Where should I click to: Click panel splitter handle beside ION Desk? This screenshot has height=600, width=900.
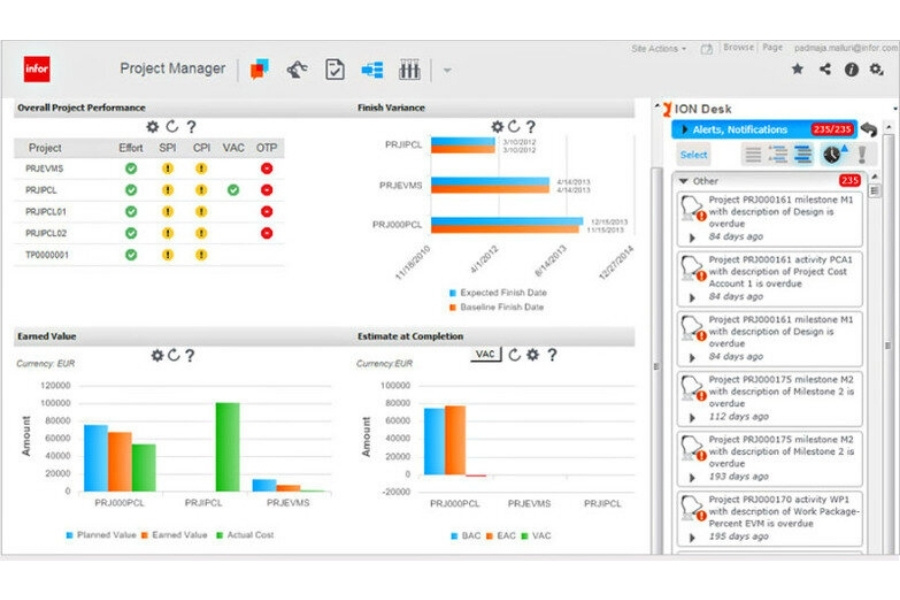click(x=656, y=366)
